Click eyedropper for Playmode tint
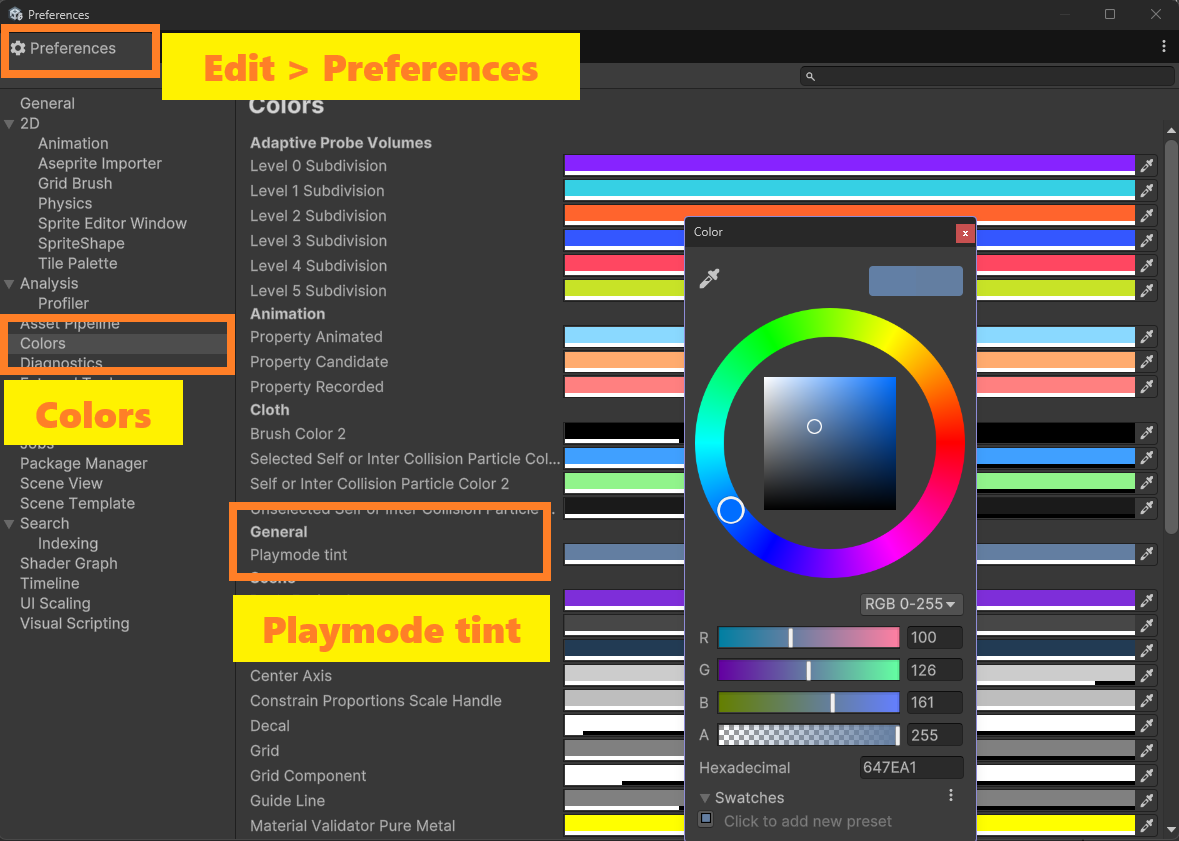 (1147, 554)
